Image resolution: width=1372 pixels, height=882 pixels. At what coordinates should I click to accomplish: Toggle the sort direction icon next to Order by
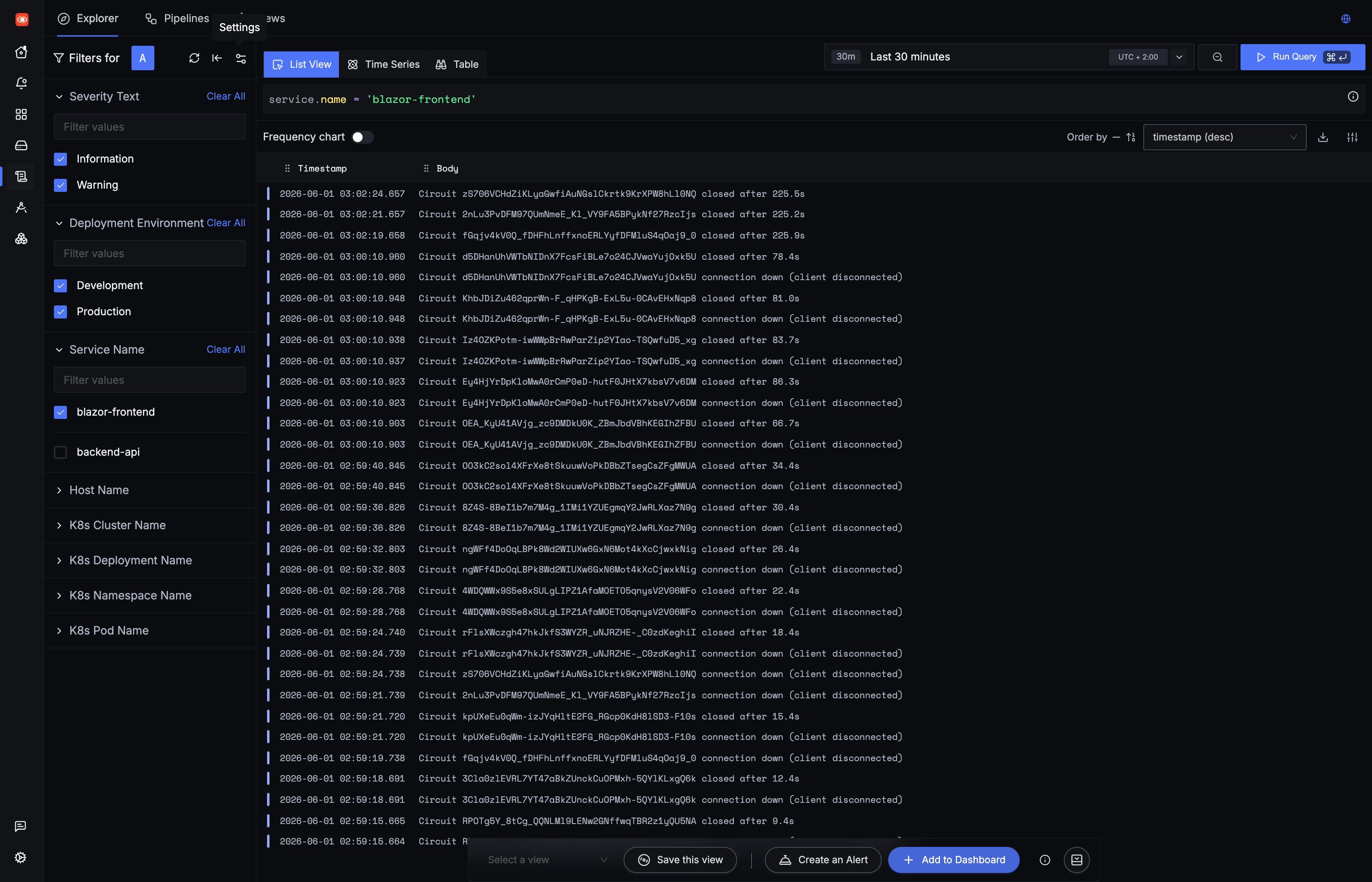click(1130, 138)
